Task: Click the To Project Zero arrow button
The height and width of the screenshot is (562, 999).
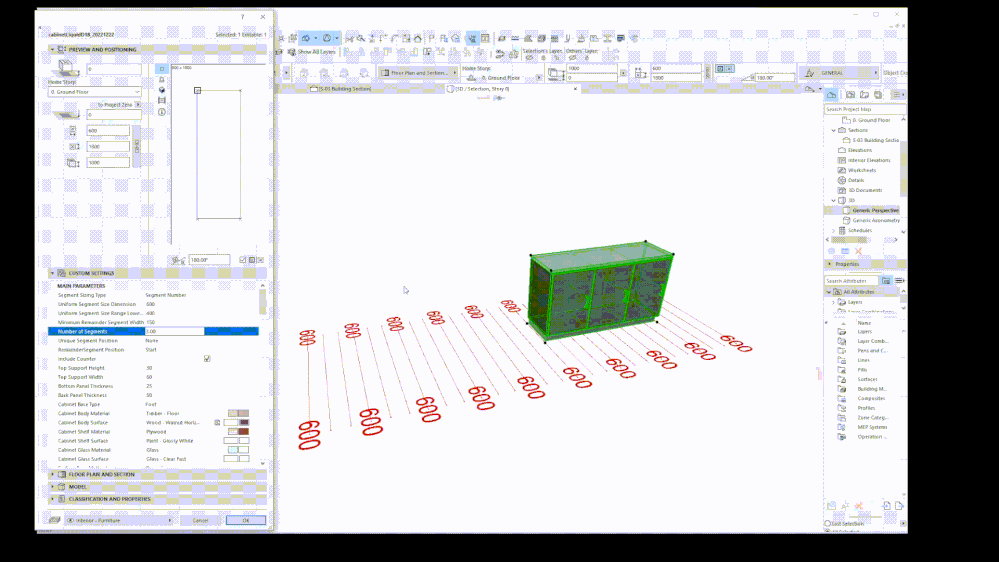Action: (138, 104)
